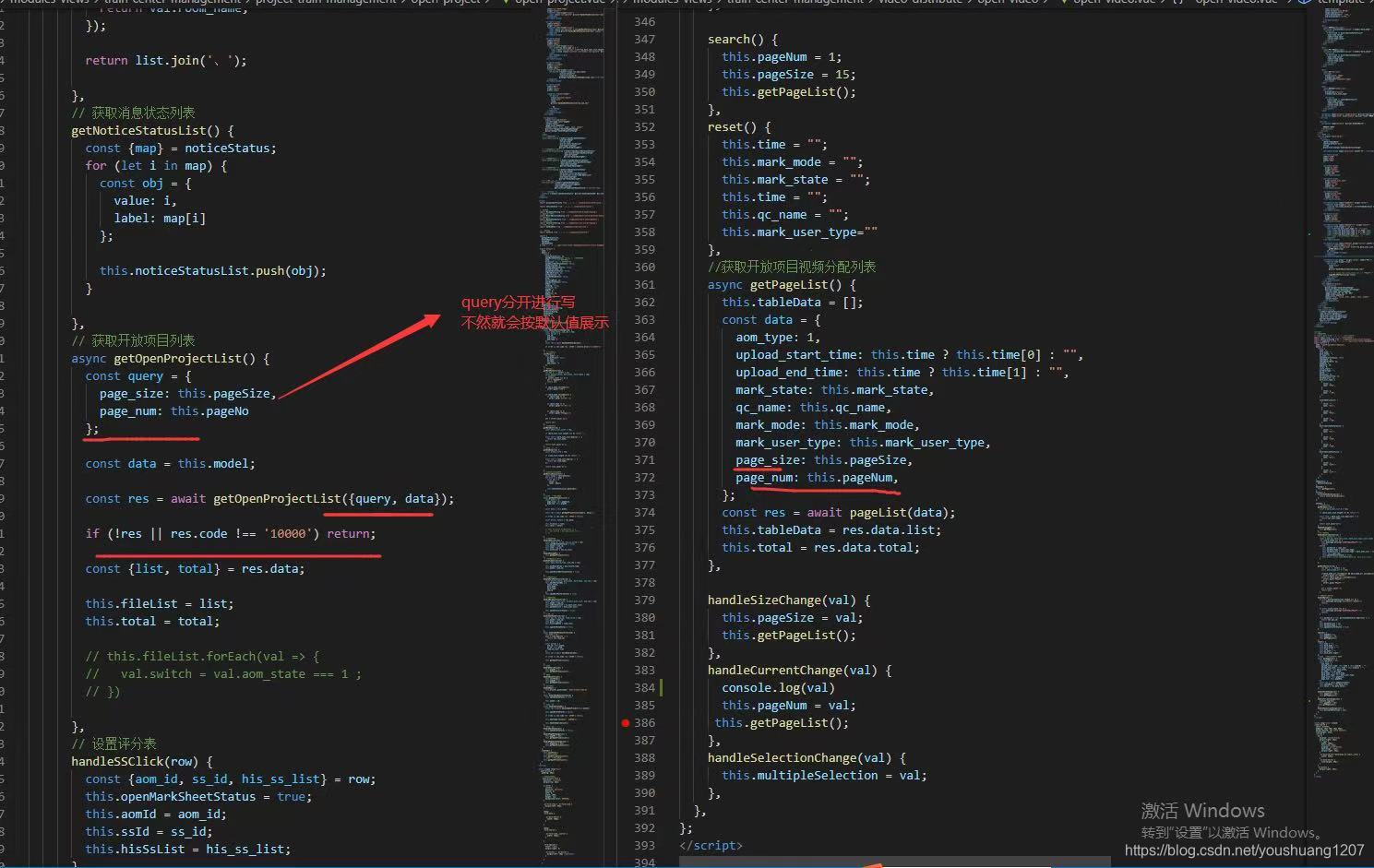Screen dimensions: 1374x868
Task: Click the "res.code !== '10000'" check line
Action: point(231,534)
